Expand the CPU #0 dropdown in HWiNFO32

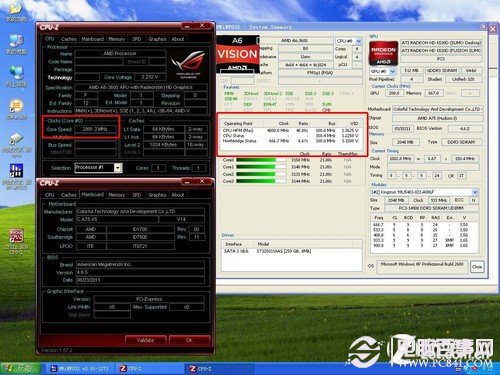coord(359,41)
